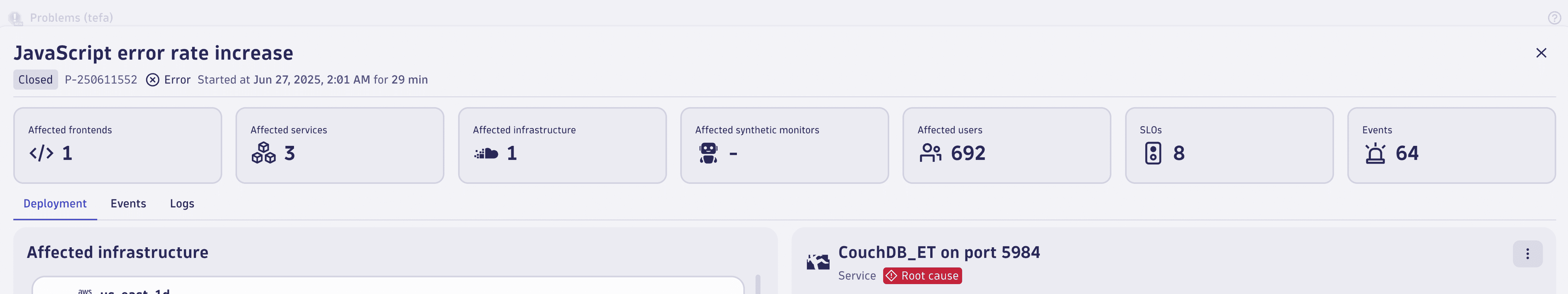The image size is (1568, 294).
Task: Select the Deployment tab
Action: (55, 203)
